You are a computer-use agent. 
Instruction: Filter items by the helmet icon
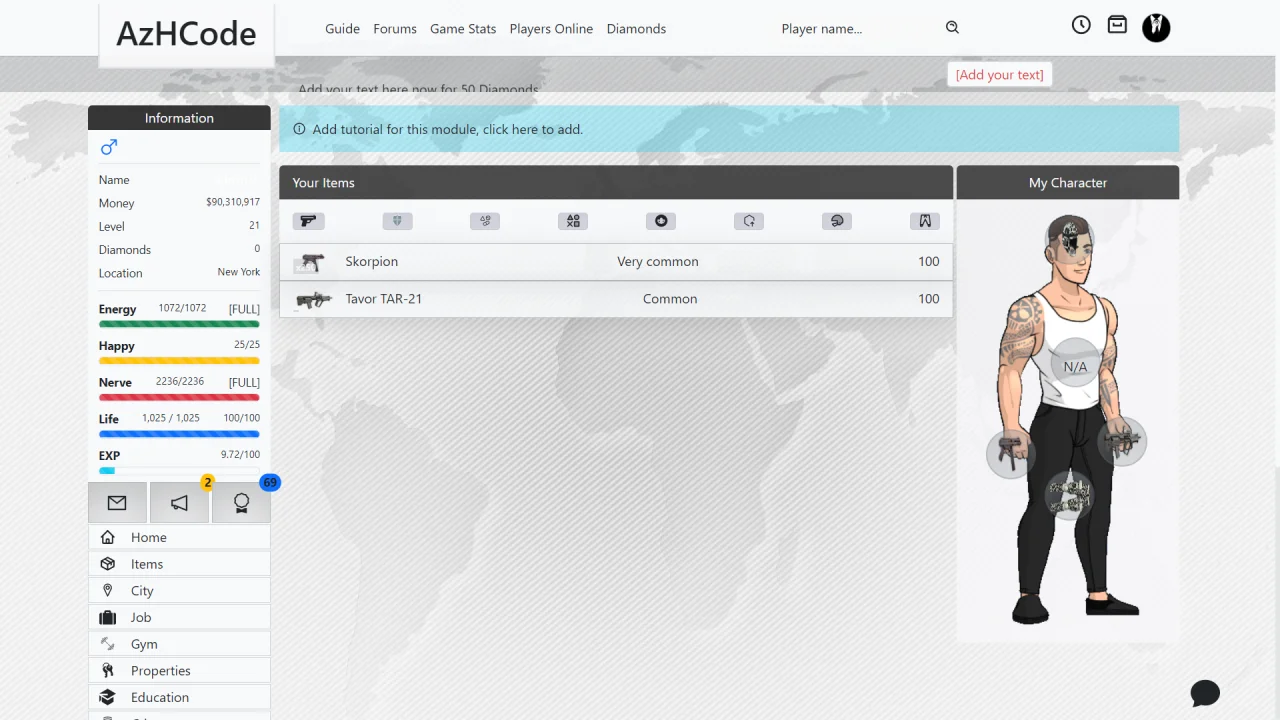point(837,221)
